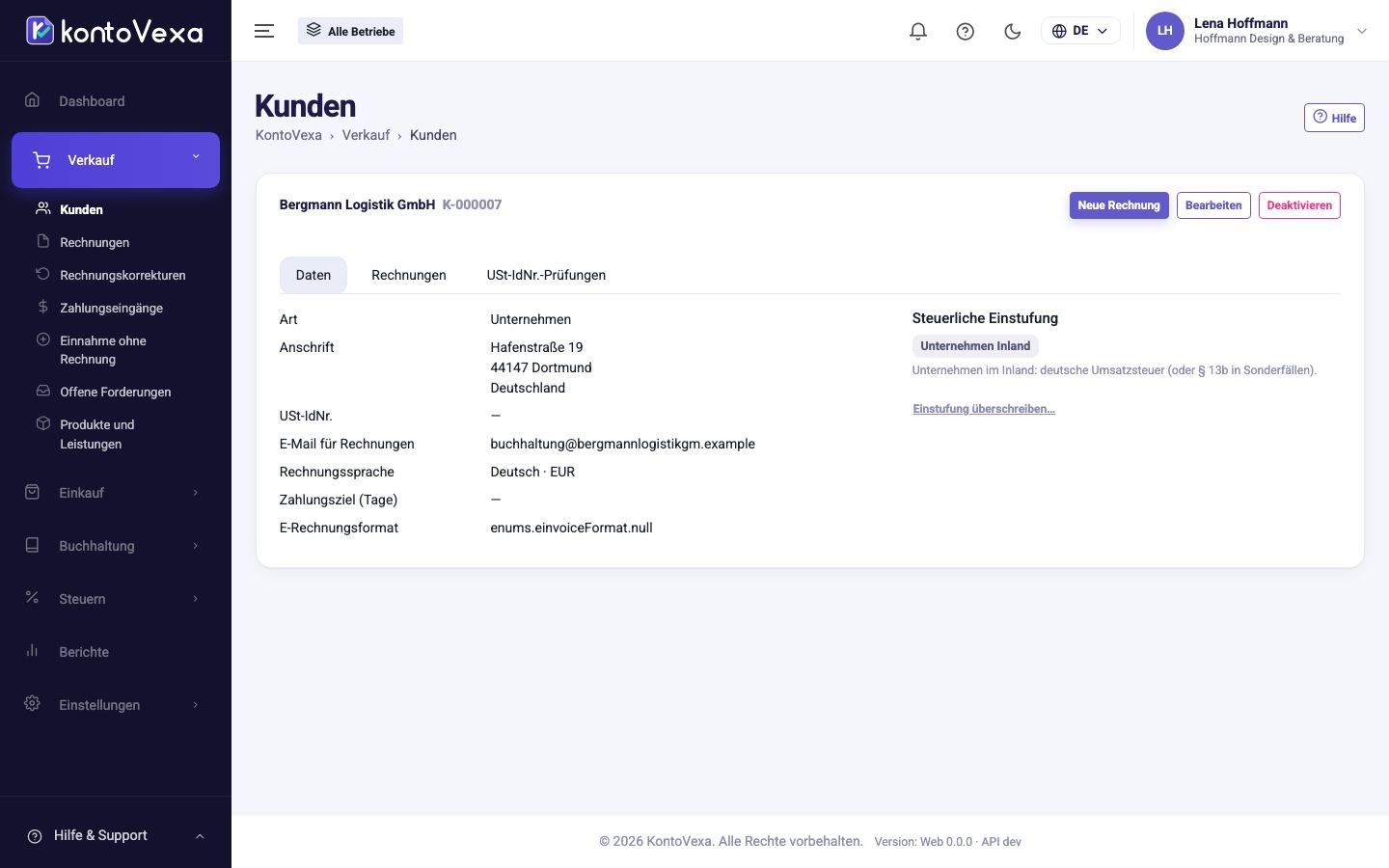
Task: Open the help question-mark icon in header
Action: [x=966, y=31]
